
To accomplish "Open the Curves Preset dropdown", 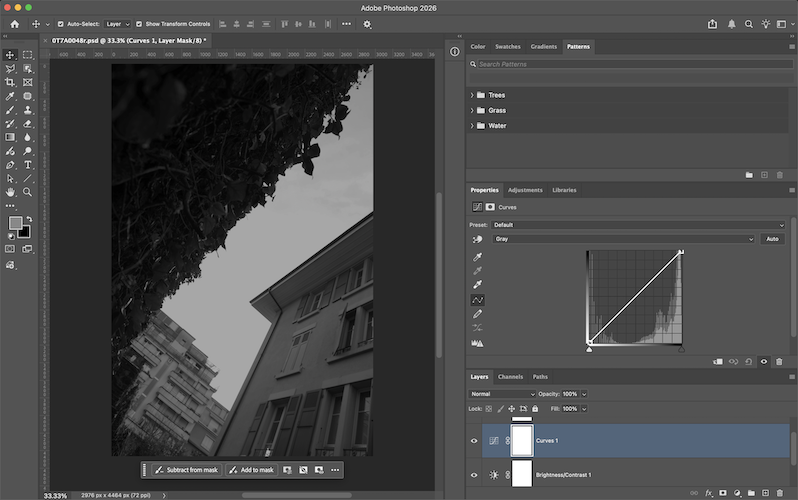I will pos(638,225).
